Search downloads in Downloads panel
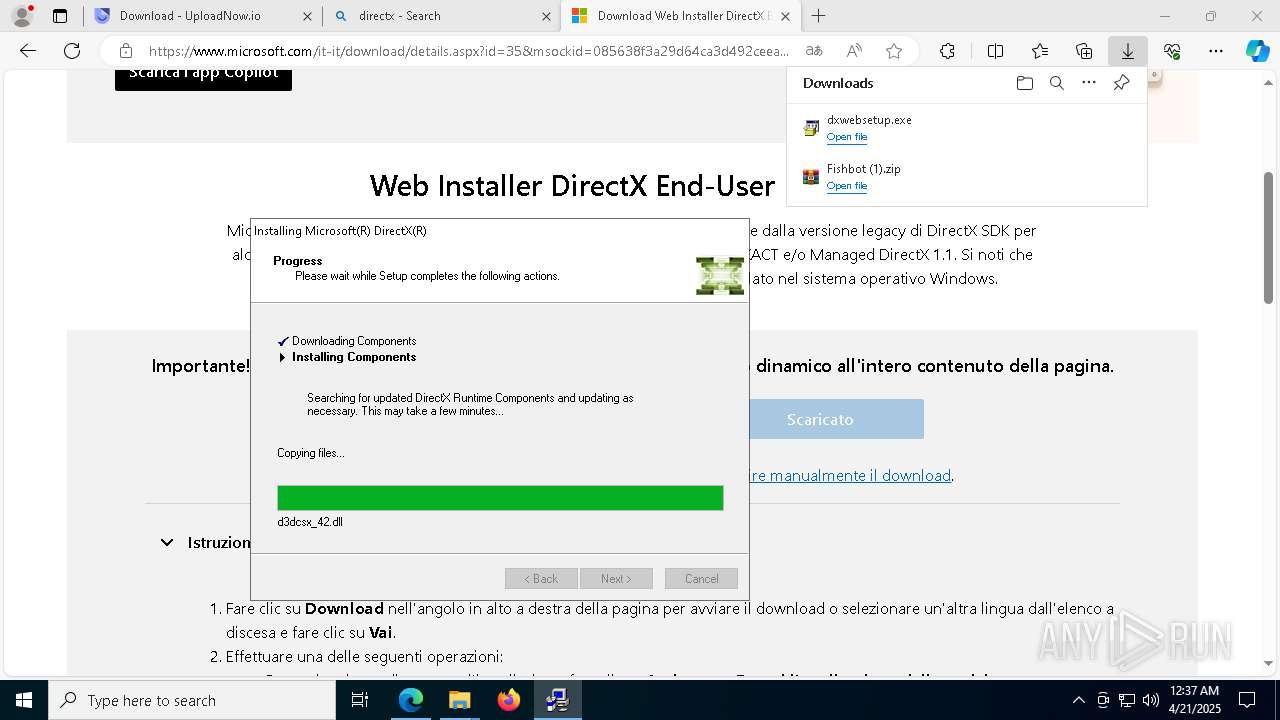This screenshot has width=1280, height=720. point(1056,83)
